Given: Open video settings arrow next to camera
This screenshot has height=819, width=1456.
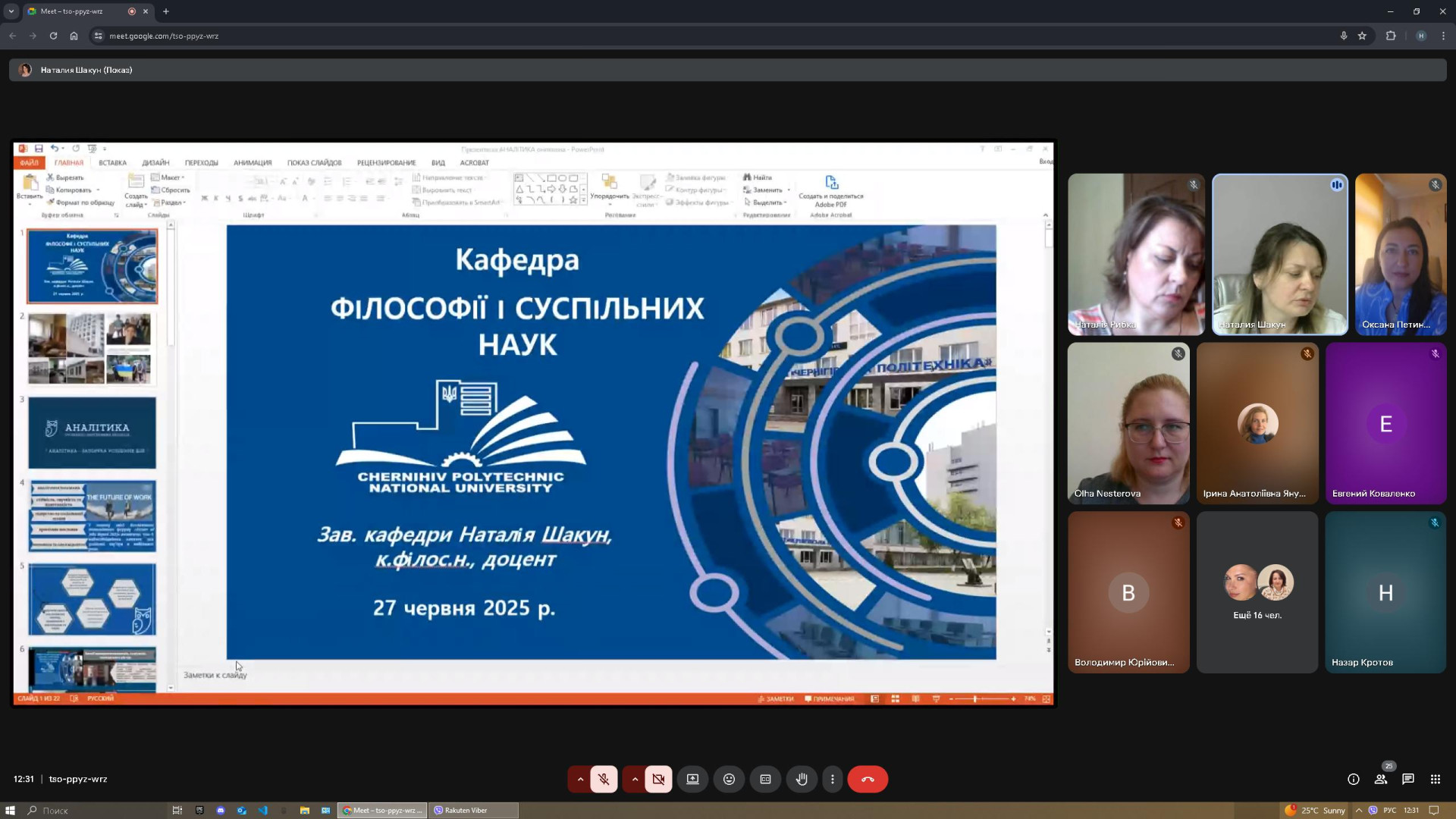Looking at the screenshot, I should tap(635, 779).
